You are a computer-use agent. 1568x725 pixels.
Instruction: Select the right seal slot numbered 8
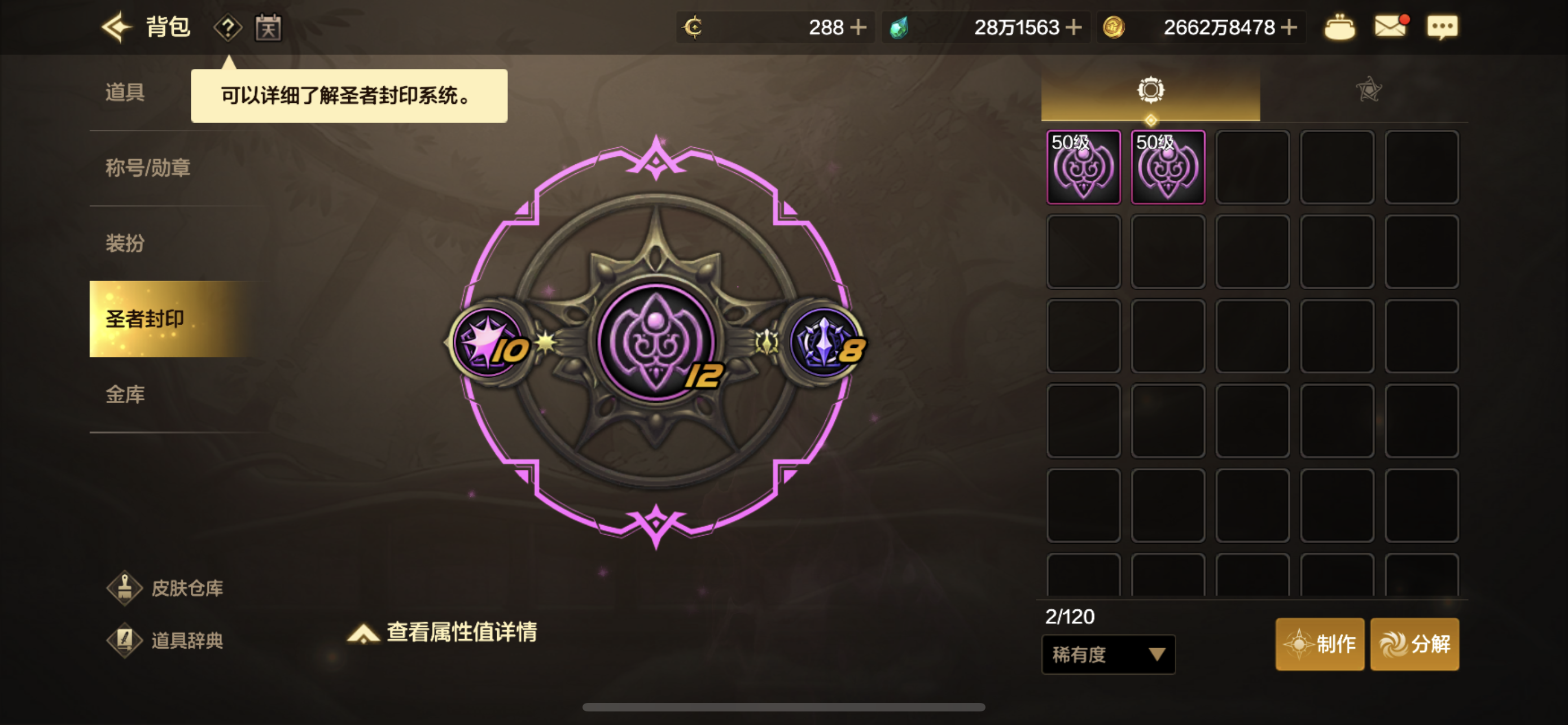(x=824, y=342)
